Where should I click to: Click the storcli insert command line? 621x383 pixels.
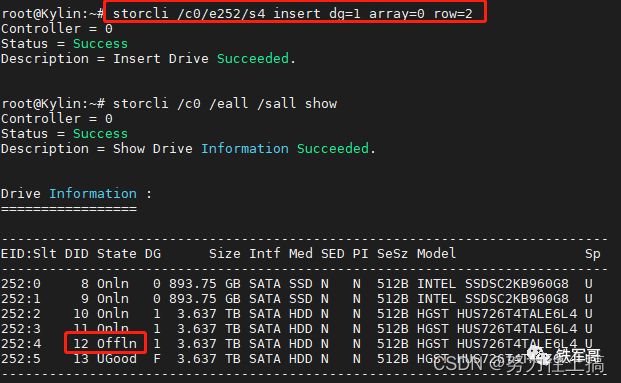pyautogui.click(x=293, y=13)
